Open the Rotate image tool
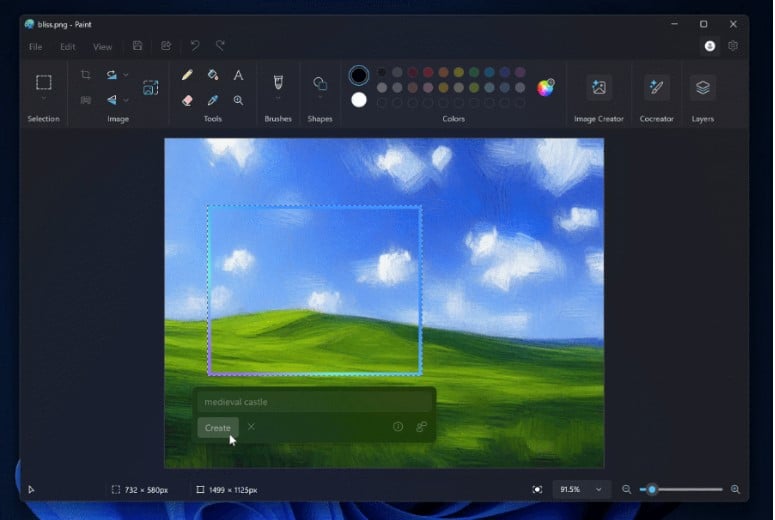775x520 pixels. [112, 75]
